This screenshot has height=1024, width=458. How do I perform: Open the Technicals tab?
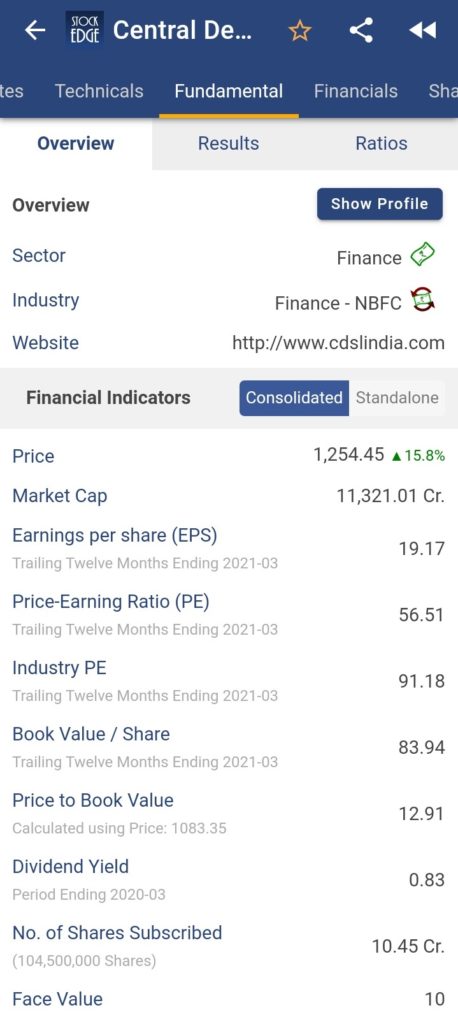99,91
